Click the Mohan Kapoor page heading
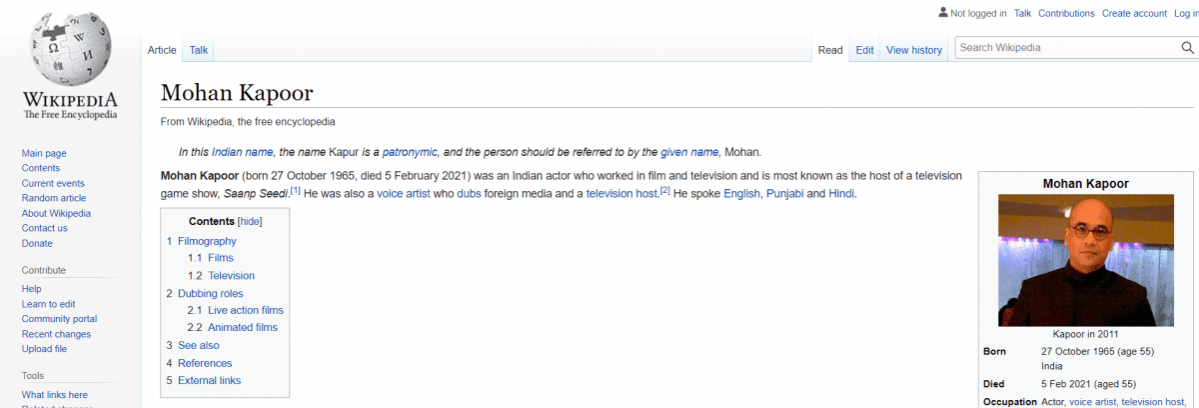This screenshot has height=408, width=1199. 237,93
